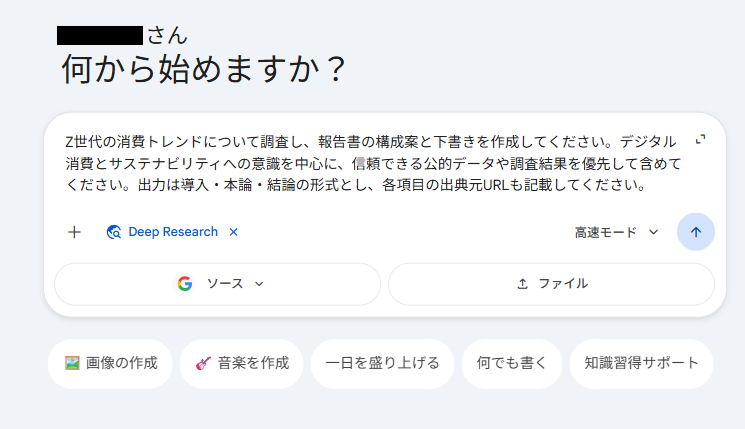This screenshot has height=429, width=745.
Task: Choose the 何でも書く suggestion chip
Action: point(511,363)
